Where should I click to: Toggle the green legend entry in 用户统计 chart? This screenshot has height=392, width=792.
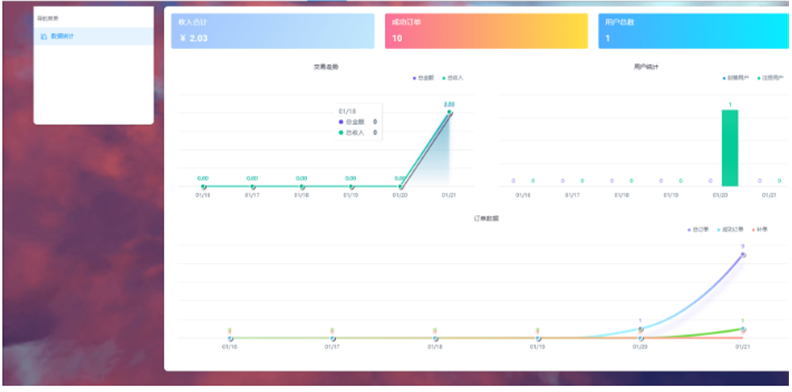[770, 78]
